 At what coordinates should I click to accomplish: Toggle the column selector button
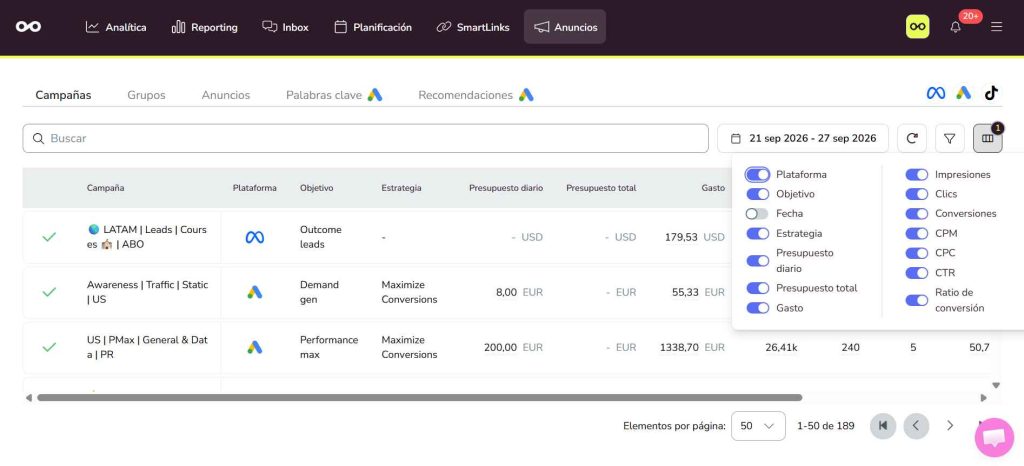point(987,138)
